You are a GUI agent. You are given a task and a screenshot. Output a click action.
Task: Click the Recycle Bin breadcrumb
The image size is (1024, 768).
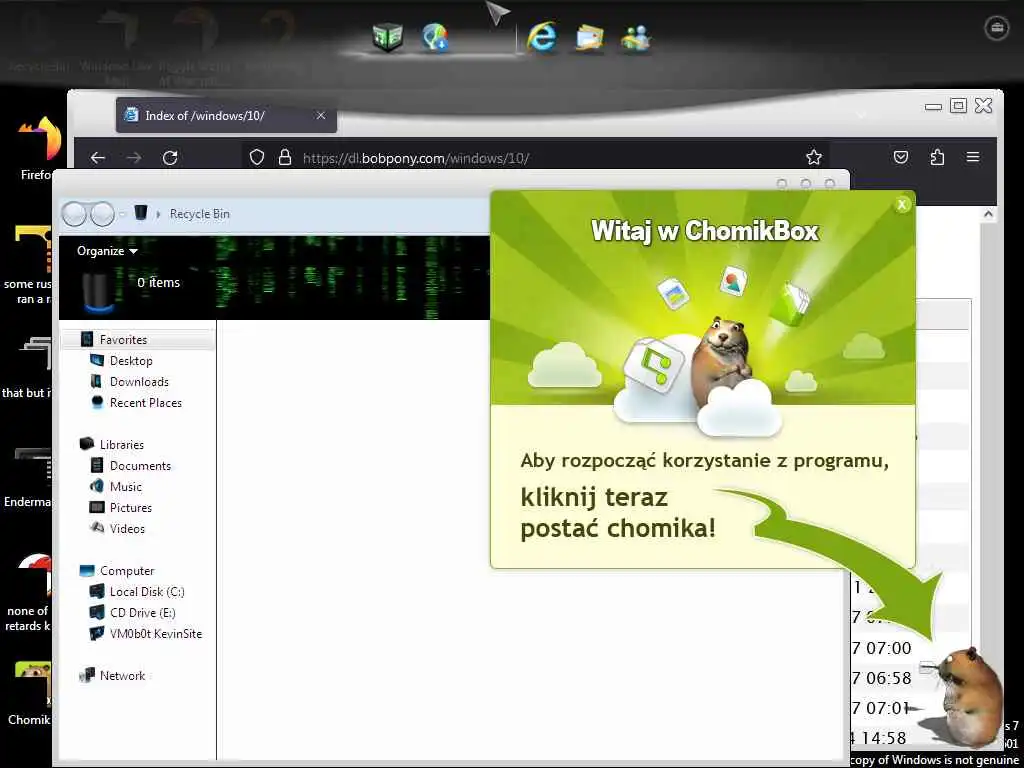pos(199,214)
